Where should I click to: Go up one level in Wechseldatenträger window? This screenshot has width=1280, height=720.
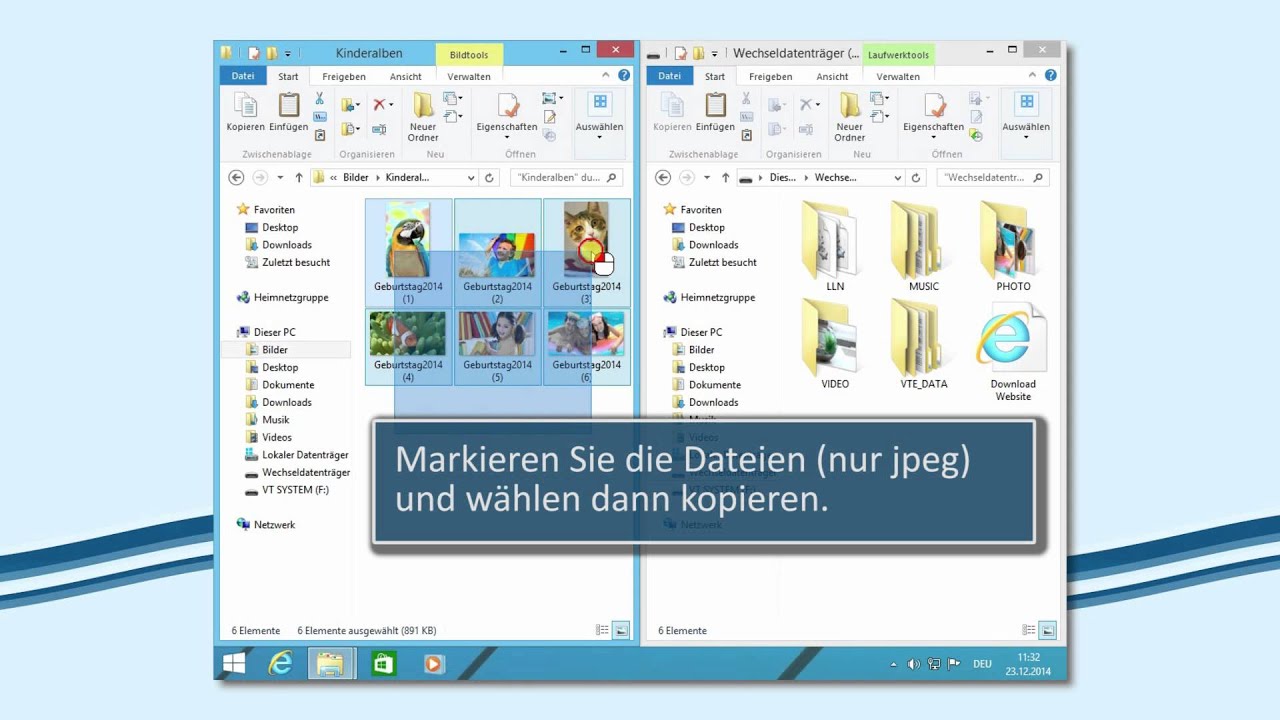725,177
